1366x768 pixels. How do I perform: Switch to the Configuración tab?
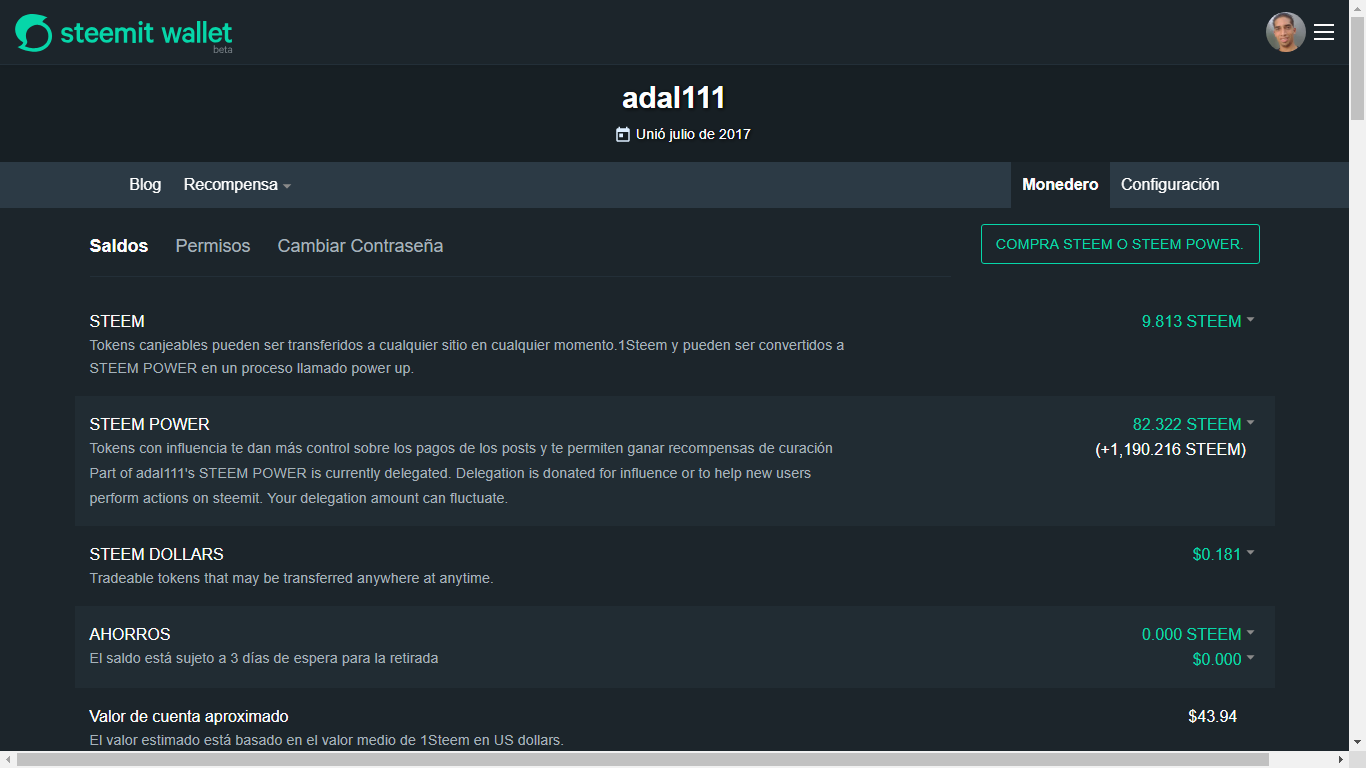point(1170,185)
